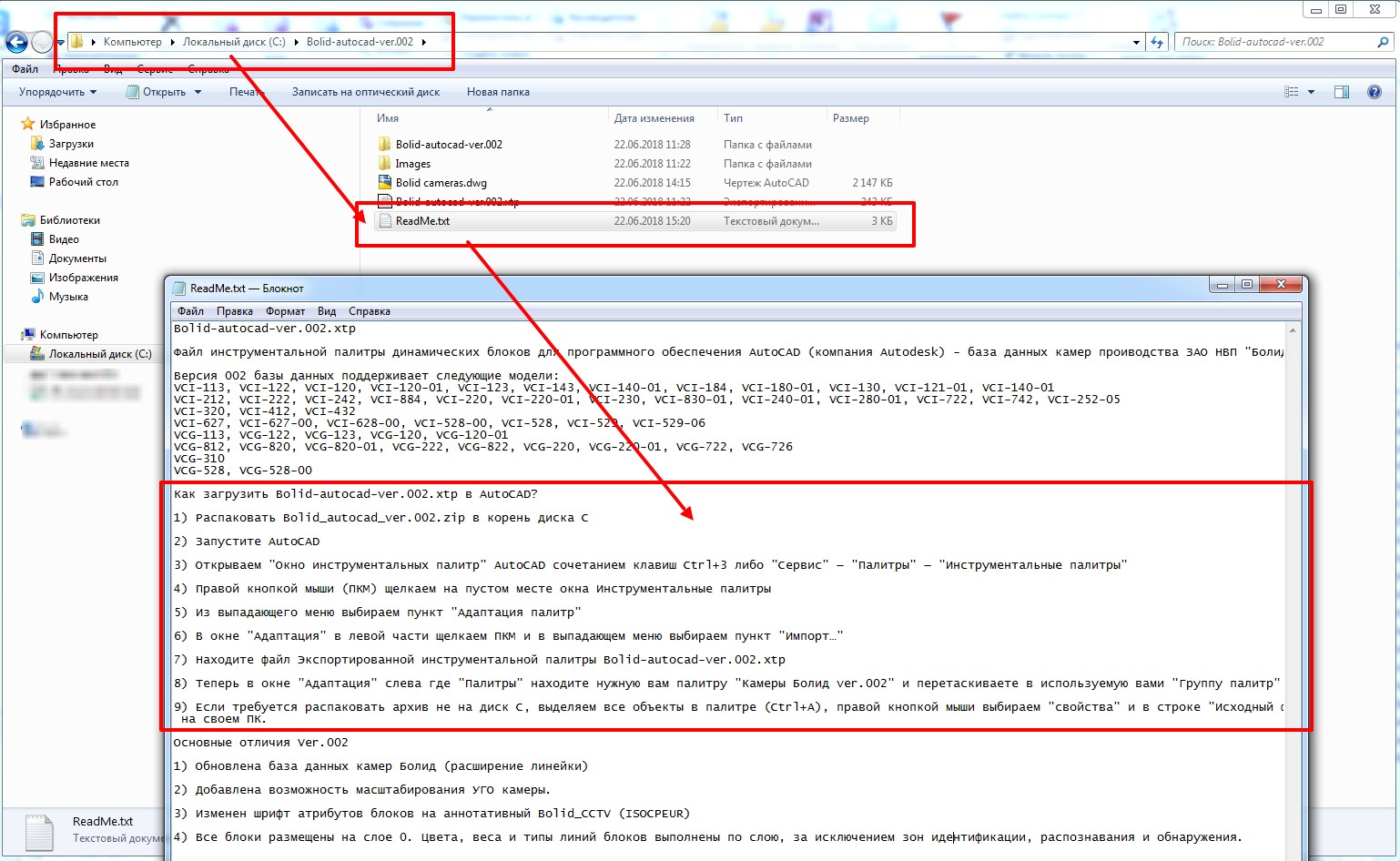Maximize the ReadMe.txt Notepad window
The image size is (1400, 861).
pos(1247,285)
